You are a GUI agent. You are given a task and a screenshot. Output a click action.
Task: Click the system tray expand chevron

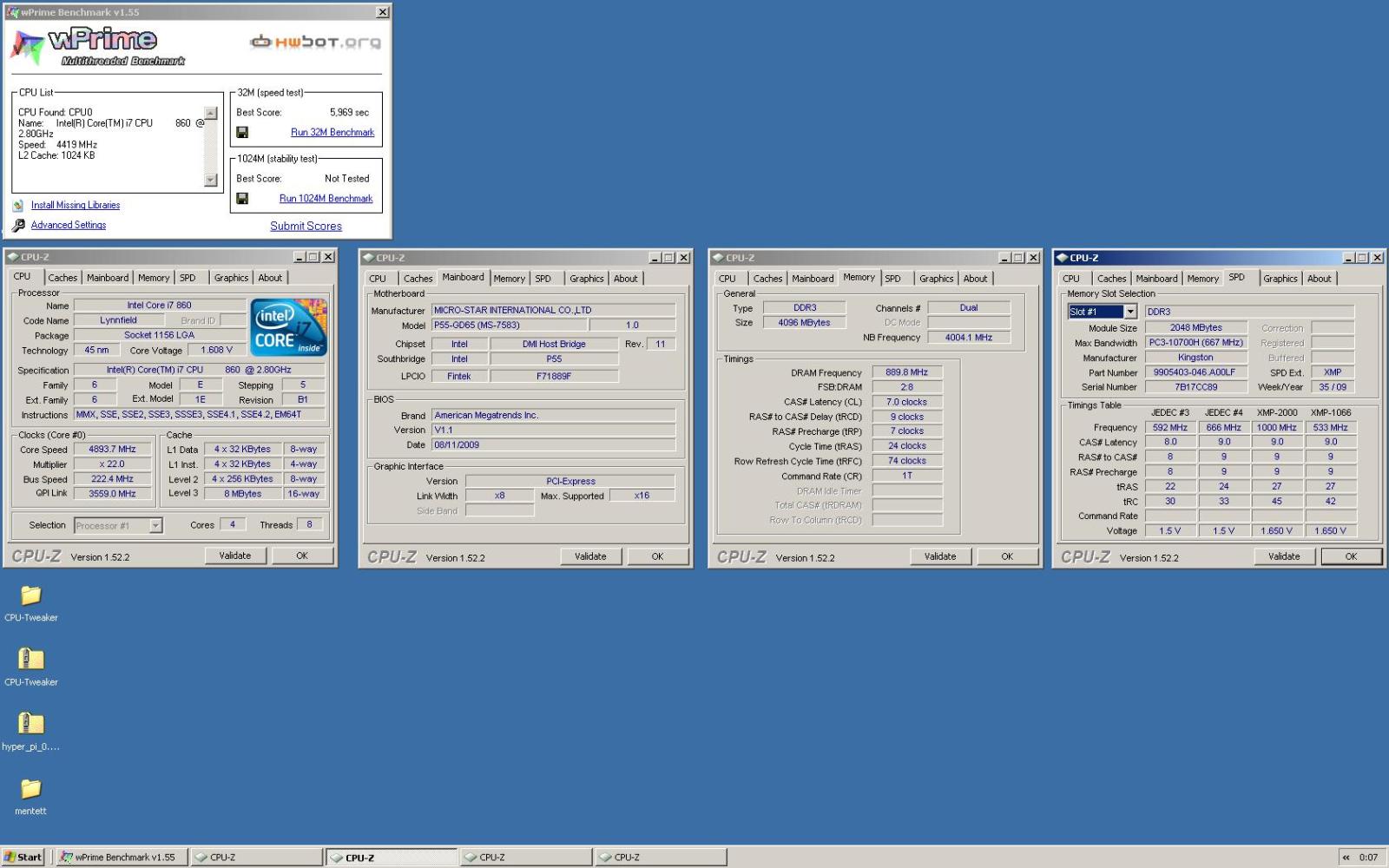(x=1346, y=858)
